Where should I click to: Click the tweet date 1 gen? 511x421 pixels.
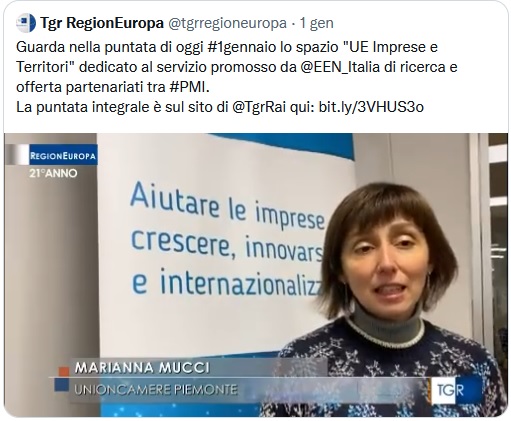pos(316,23)
